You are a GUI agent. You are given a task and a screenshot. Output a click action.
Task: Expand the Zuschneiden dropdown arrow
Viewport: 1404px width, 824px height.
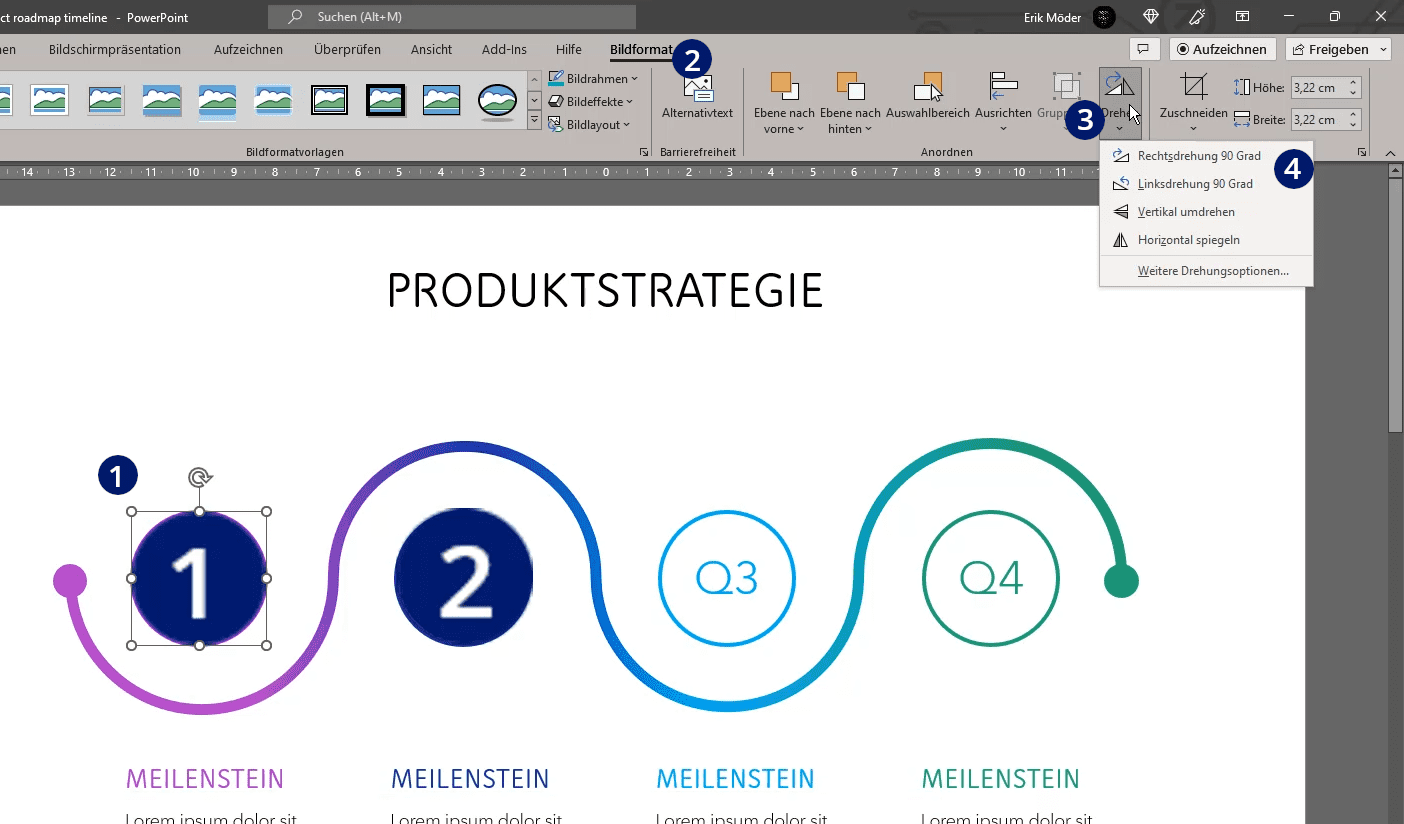(x=1193, y=129)
